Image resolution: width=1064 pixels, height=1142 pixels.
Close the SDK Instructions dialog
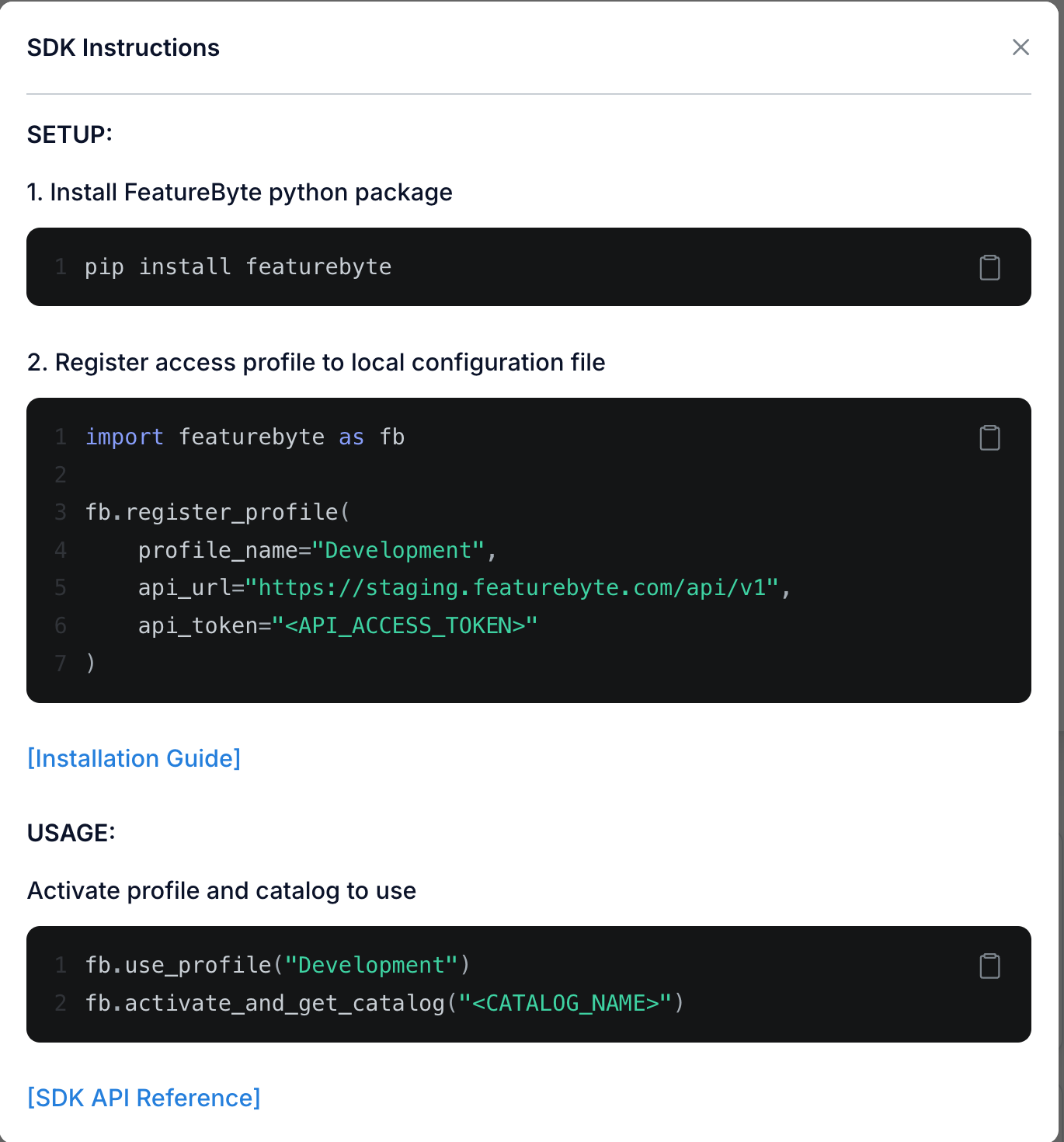click(x=1021, y=47)
